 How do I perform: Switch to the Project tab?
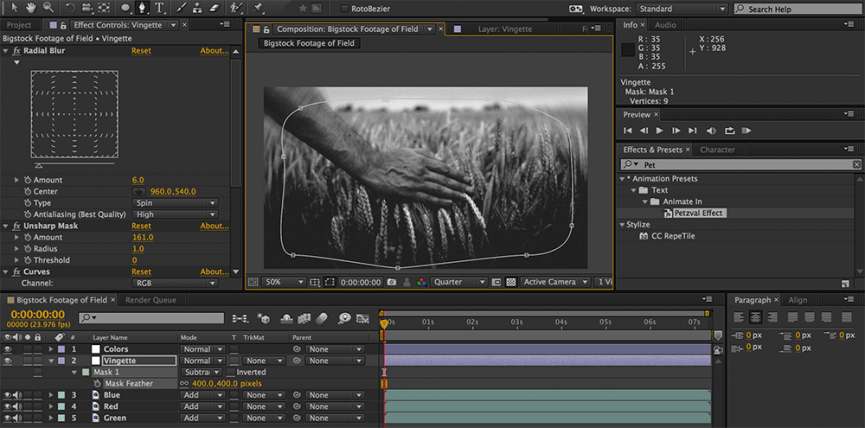pos(19,25)
